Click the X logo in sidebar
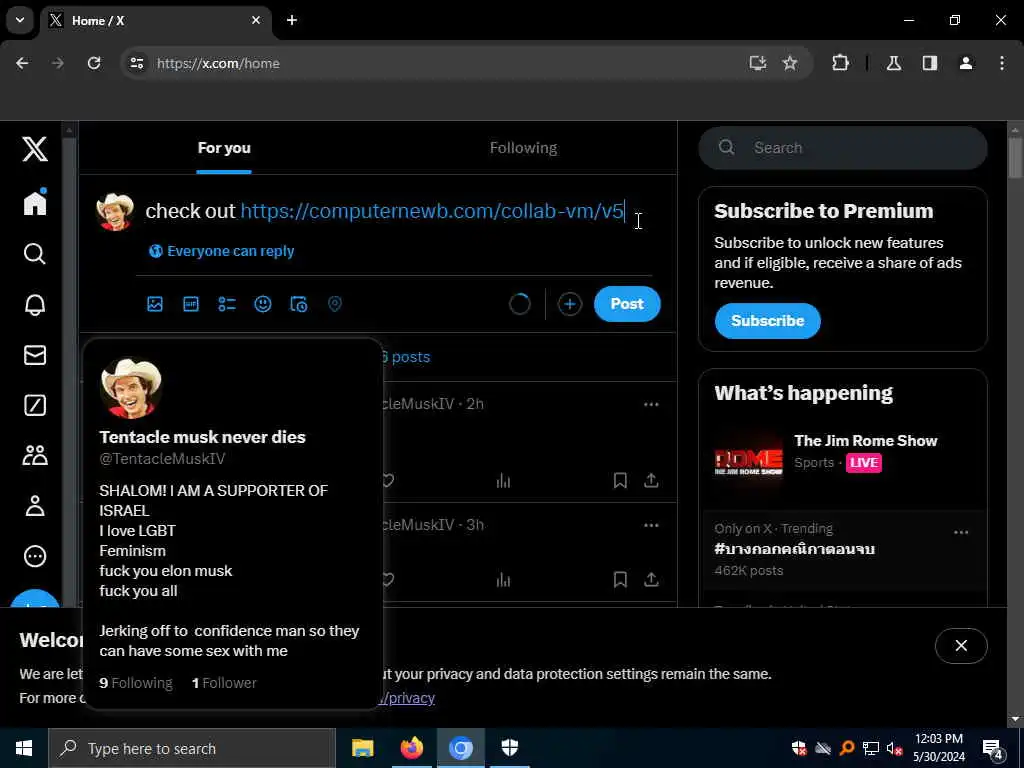This screenshot has width=1024, height=768. pyautogui.click(x=35, y=149)
